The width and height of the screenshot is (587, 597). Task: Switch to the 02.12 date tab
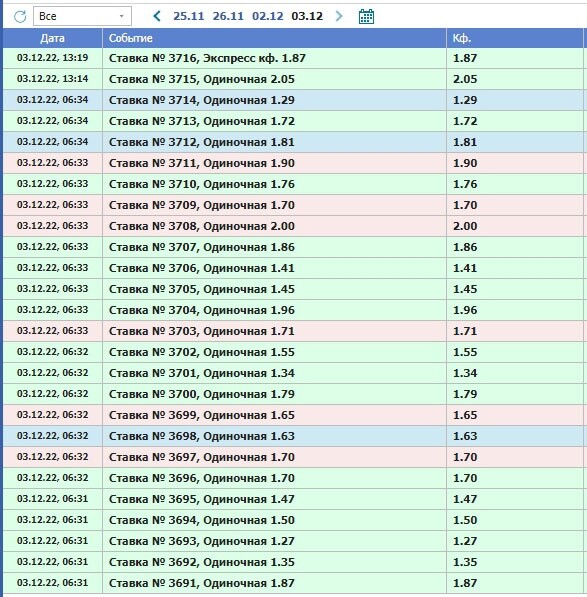[x=268, y=16]
